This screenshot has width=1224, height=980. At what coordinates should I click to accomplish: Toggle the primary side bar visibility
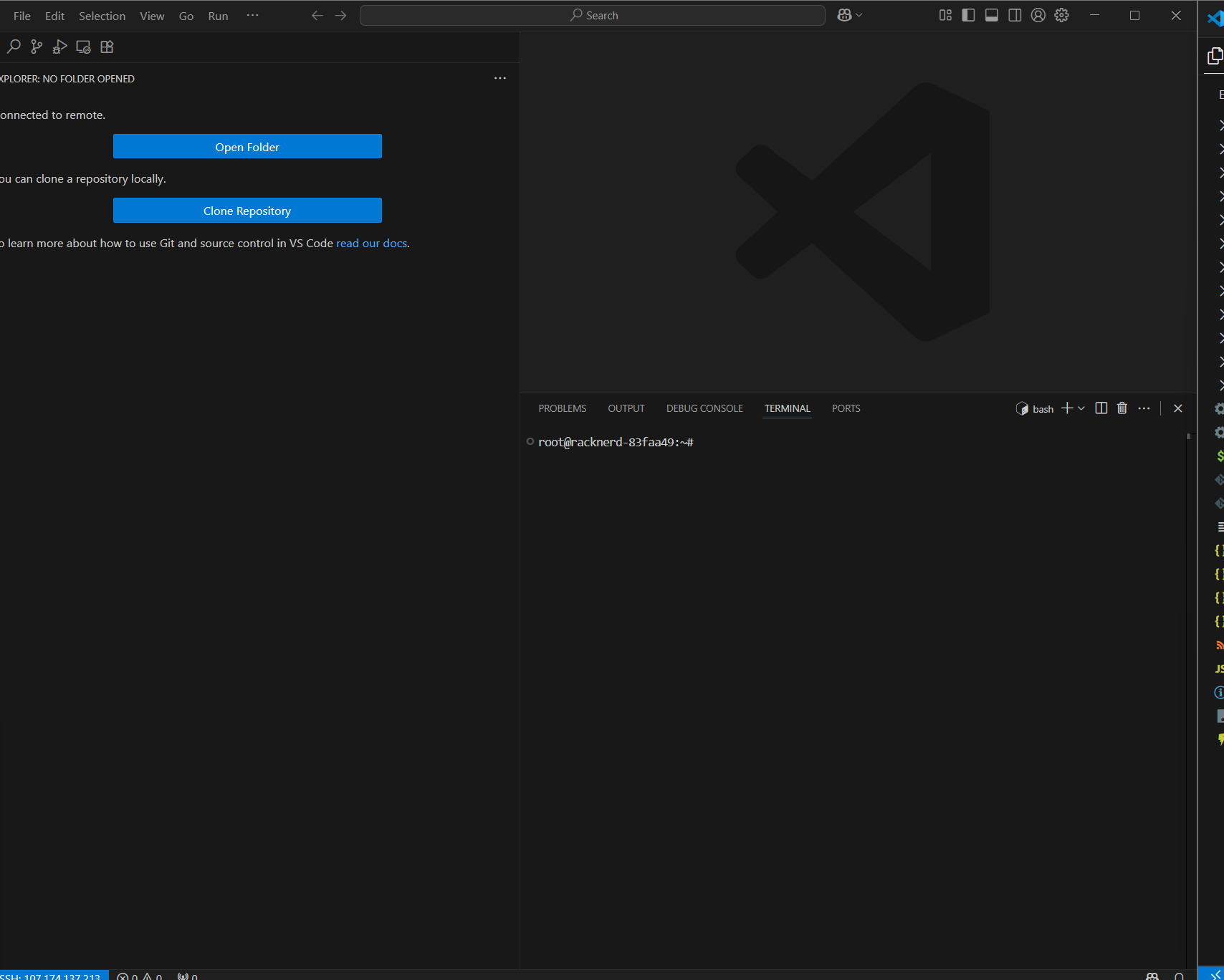968,16
